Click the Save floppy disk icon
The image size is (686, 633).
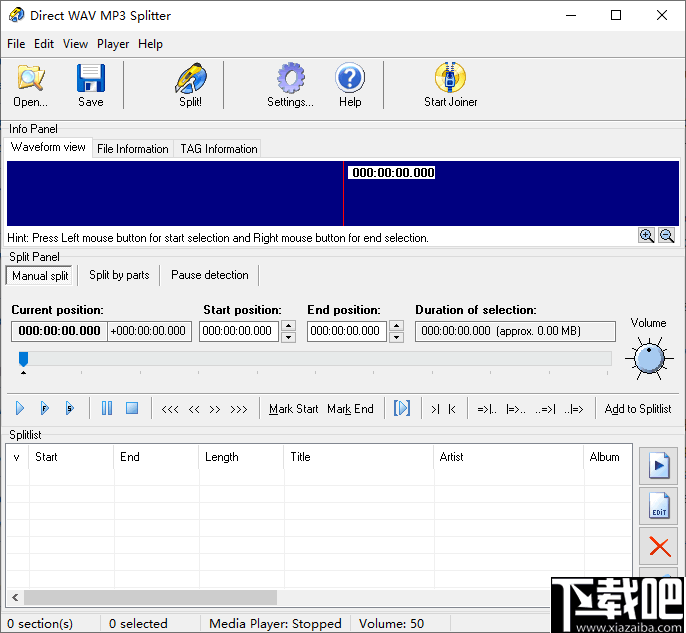point(91,86)
